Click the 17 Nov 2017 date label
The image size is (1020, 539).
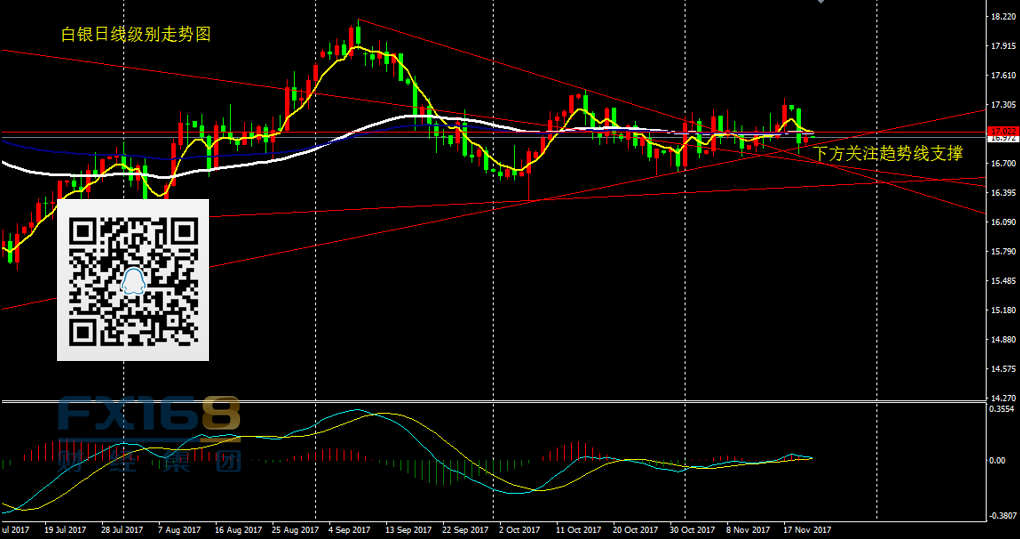(805, 530)
